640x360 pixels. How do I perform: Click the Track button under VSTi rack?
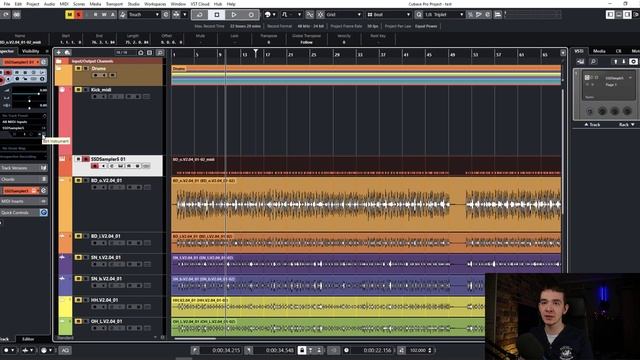pyautogui.click(x=592, y=124)
